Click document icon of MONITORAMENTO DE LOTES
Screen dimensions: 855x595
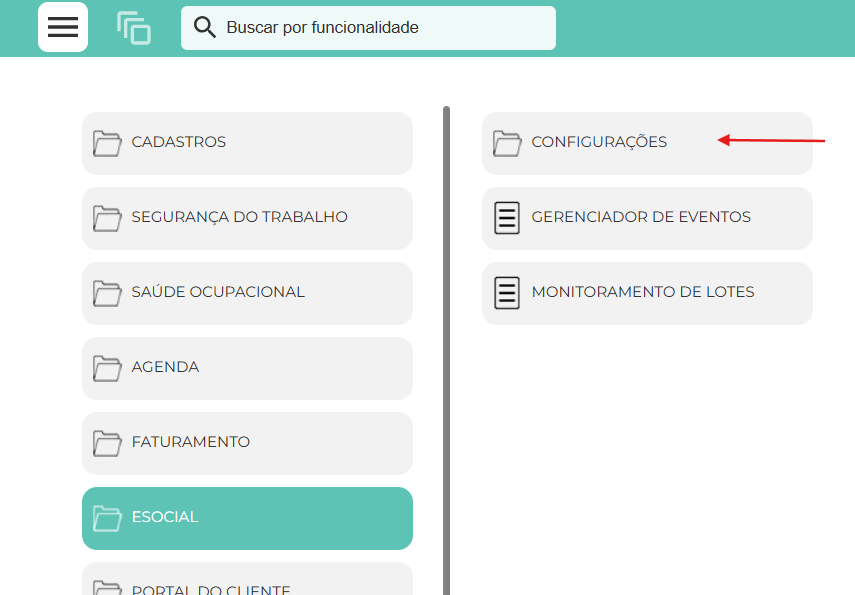click(507, 293)
